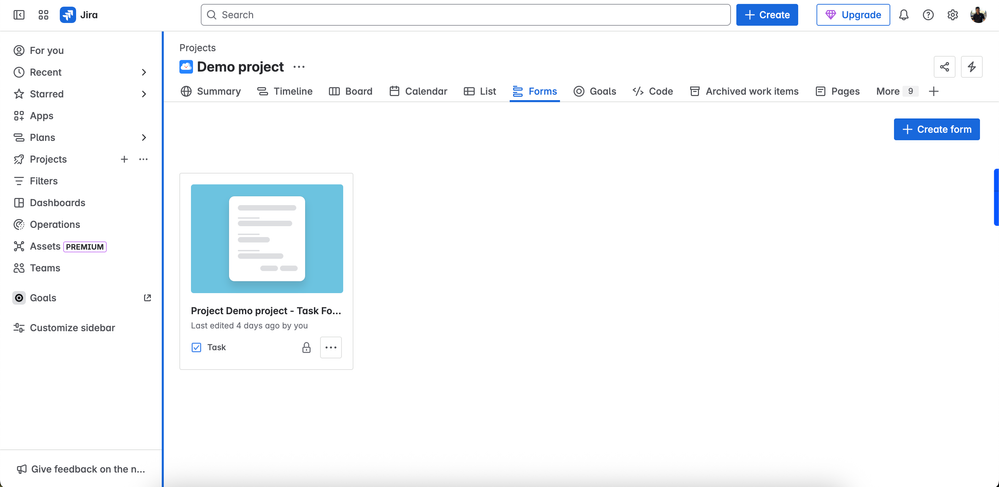Open the automation lightning bolt icon

point(972,67)
